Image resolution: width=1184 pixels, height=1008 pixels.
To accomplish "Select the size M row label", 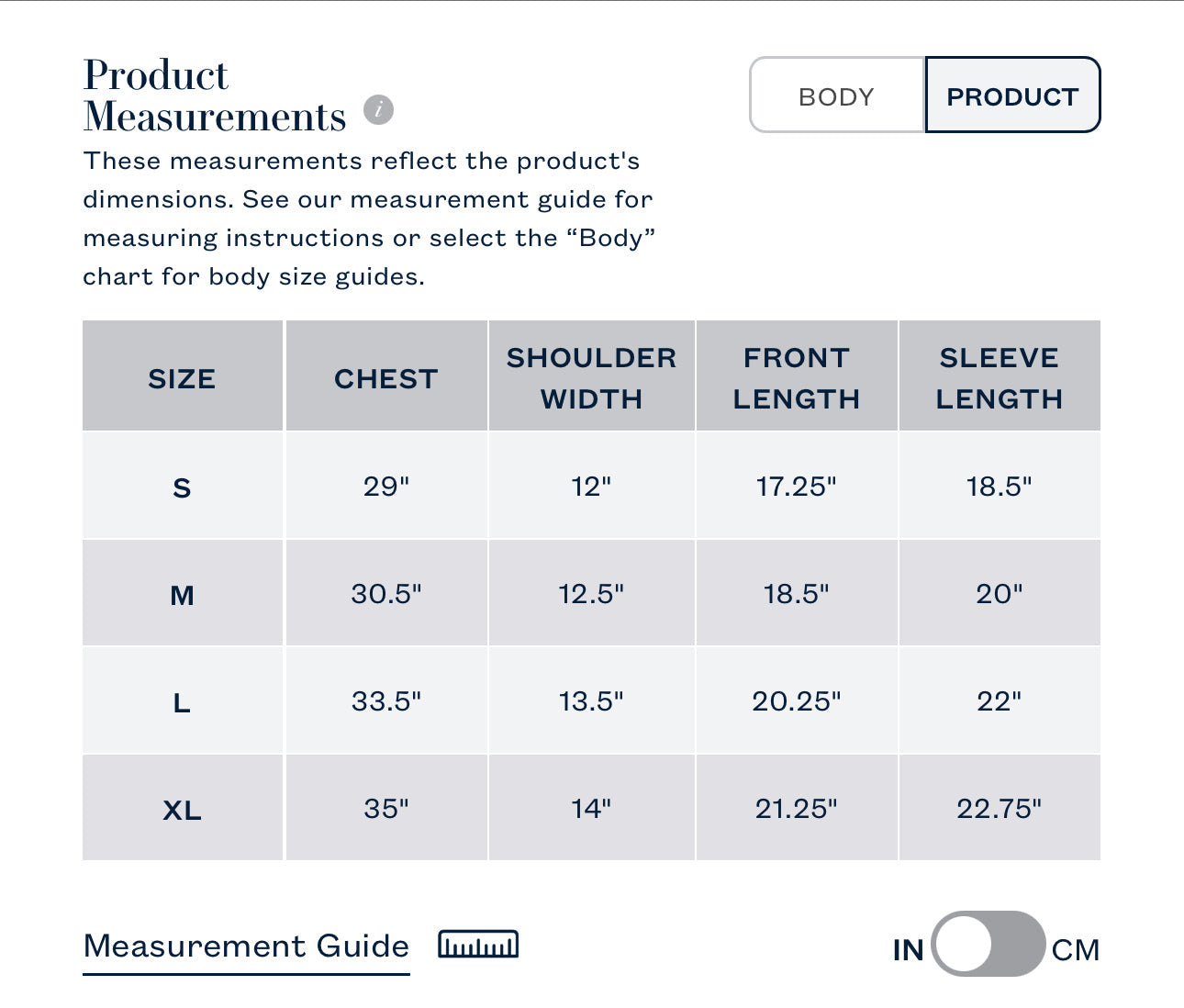I will coord(182,595).
